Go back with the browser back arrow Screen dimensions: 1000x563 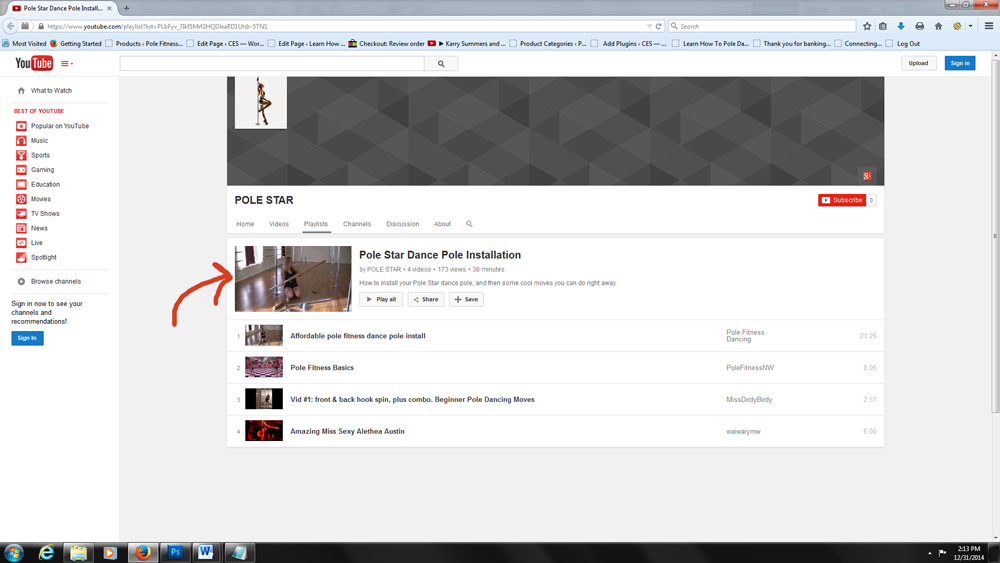tap(10, 26)
